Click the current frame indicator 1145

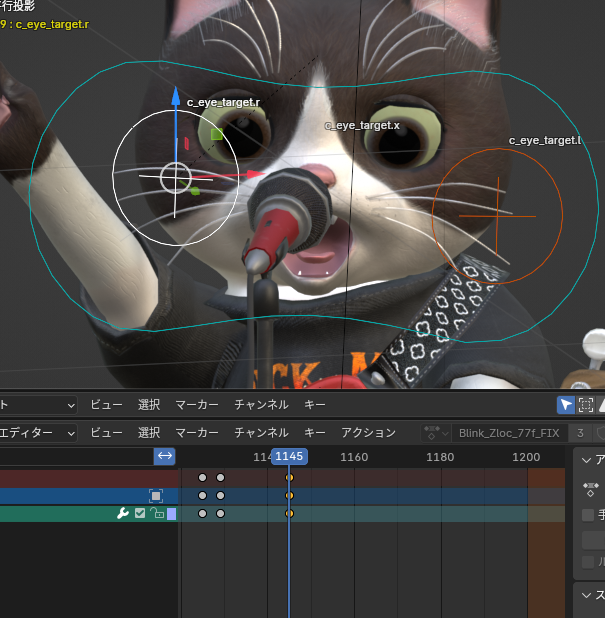click(x=289, y=456)
